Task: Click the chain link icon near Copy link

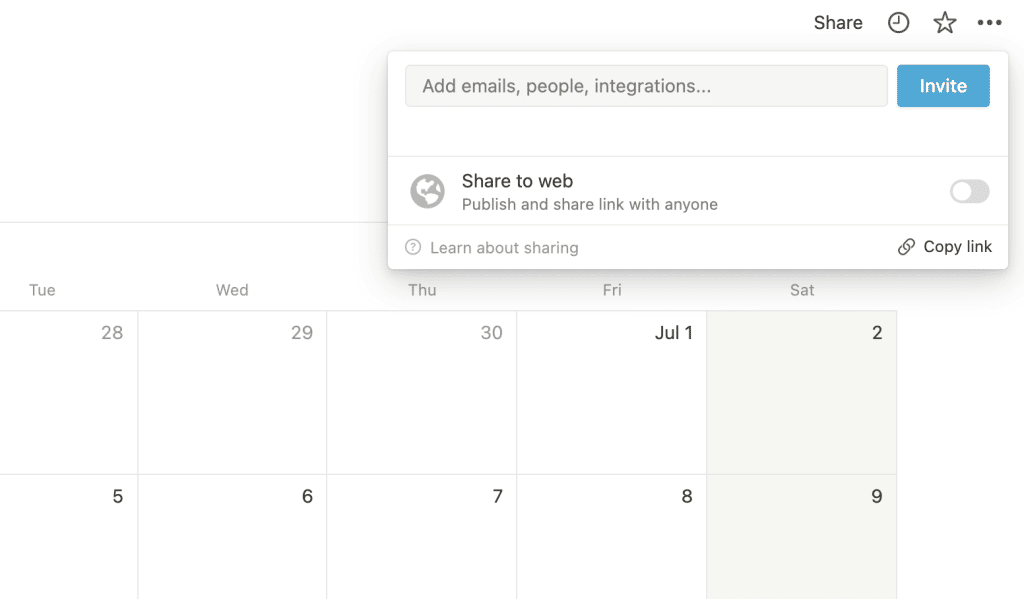Action: pyautogui.click(x=906, y=247)
